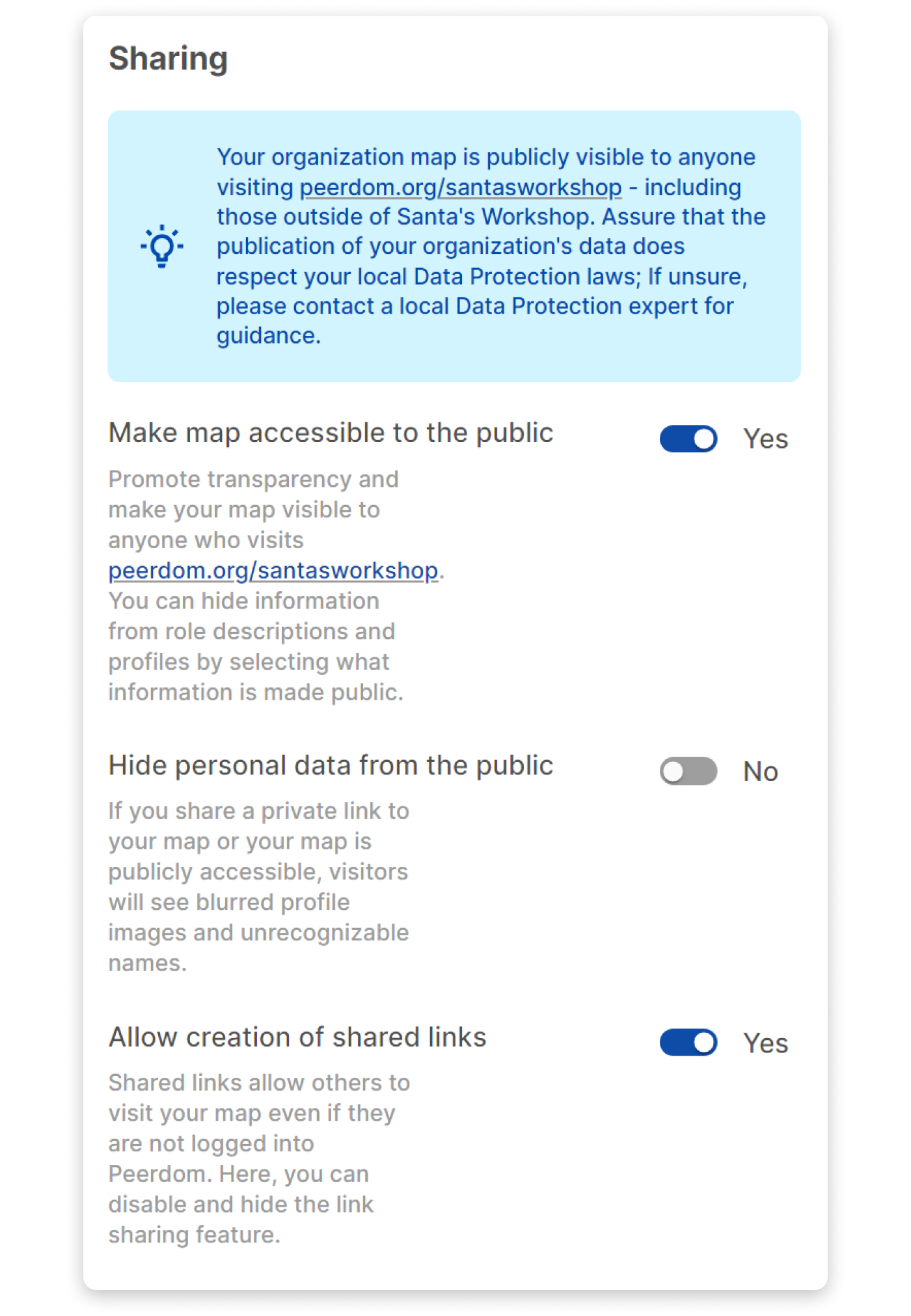The width and height of the screenshot is (911, 1316).
Task: Enable 'Hide personal data from the public'
Action: point(688,771)
